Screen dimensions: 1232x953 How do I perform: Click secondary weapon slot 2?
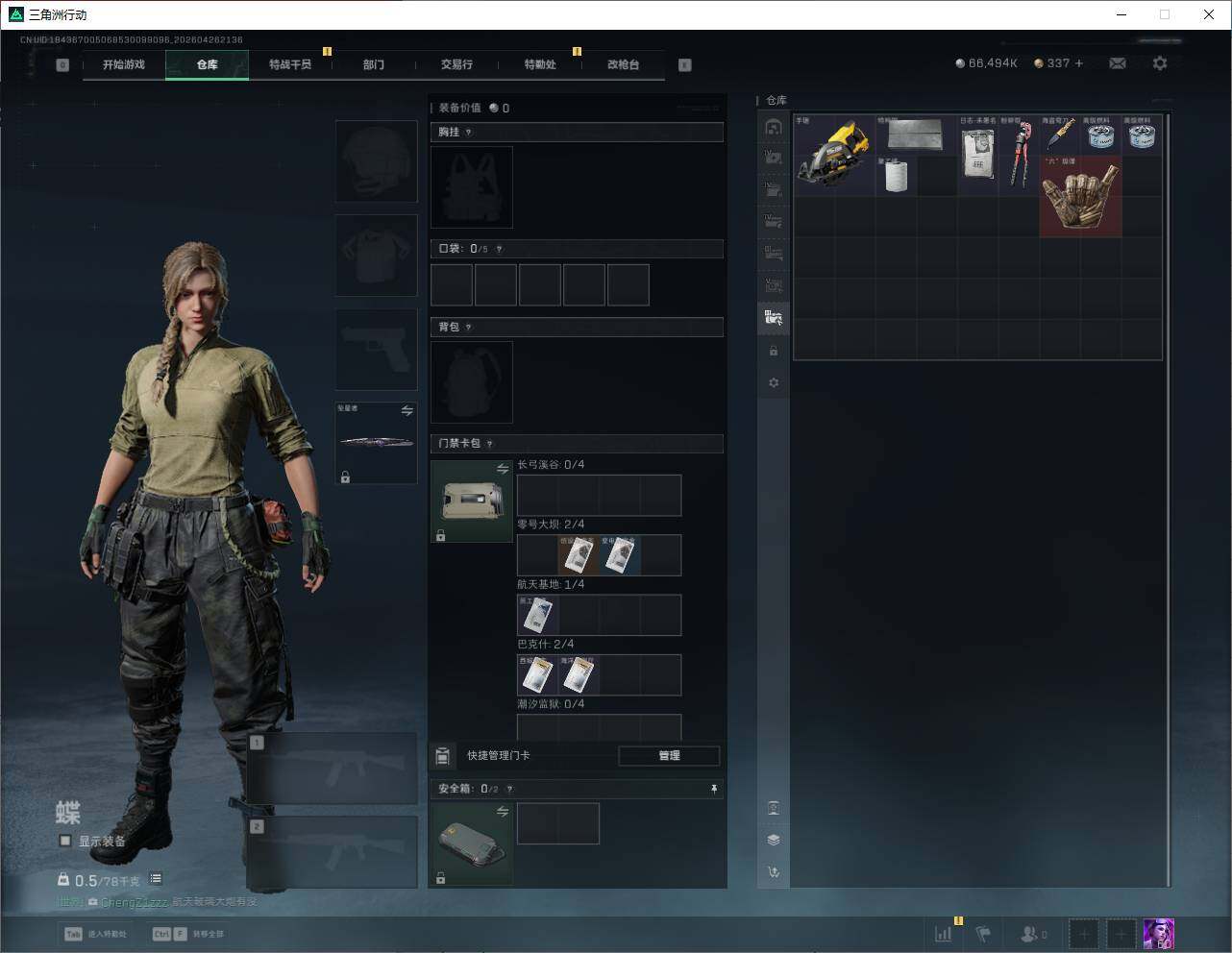333,853
